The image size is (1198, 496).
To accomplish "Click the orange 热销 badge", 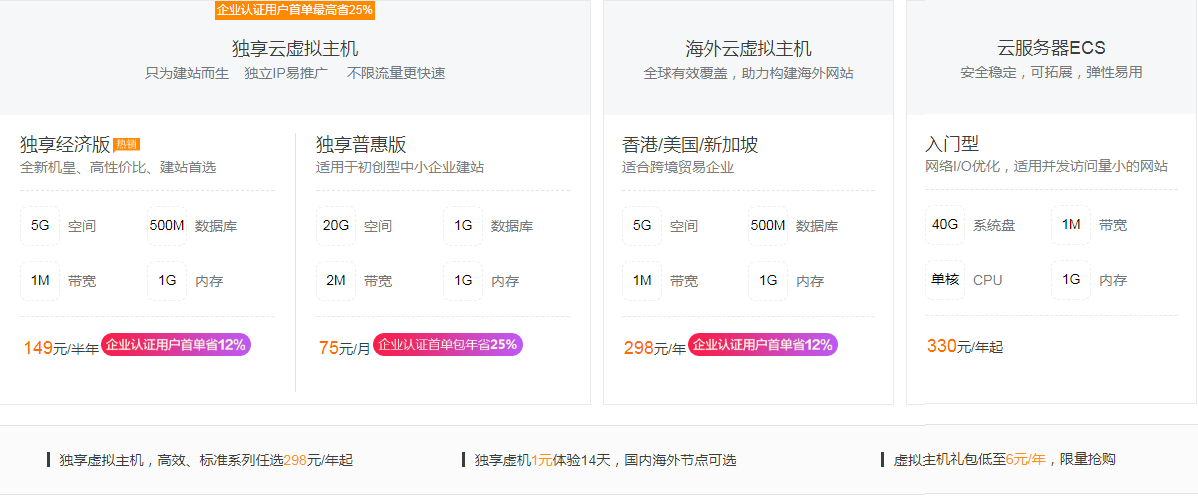I will [126, 144].
